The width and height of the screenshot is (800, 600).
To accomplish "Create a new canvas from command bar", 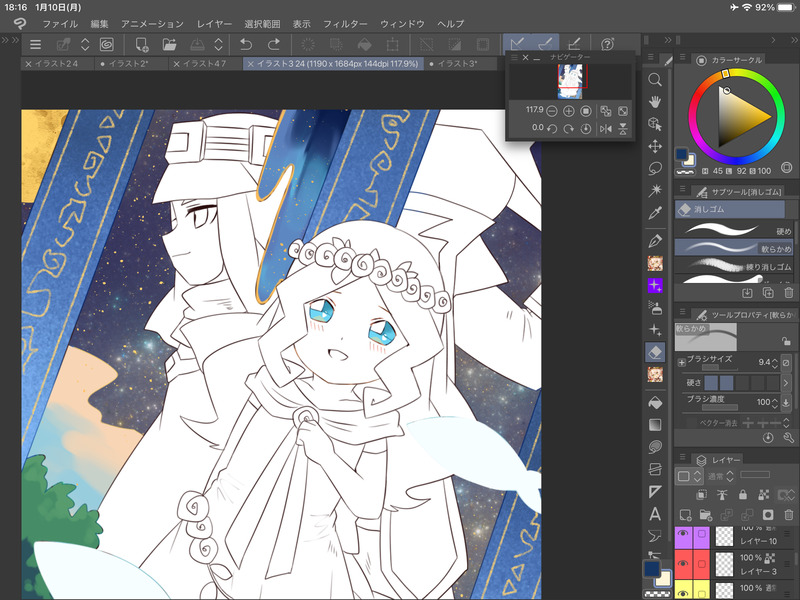I will pyautogui.click(x=142, y=44).
